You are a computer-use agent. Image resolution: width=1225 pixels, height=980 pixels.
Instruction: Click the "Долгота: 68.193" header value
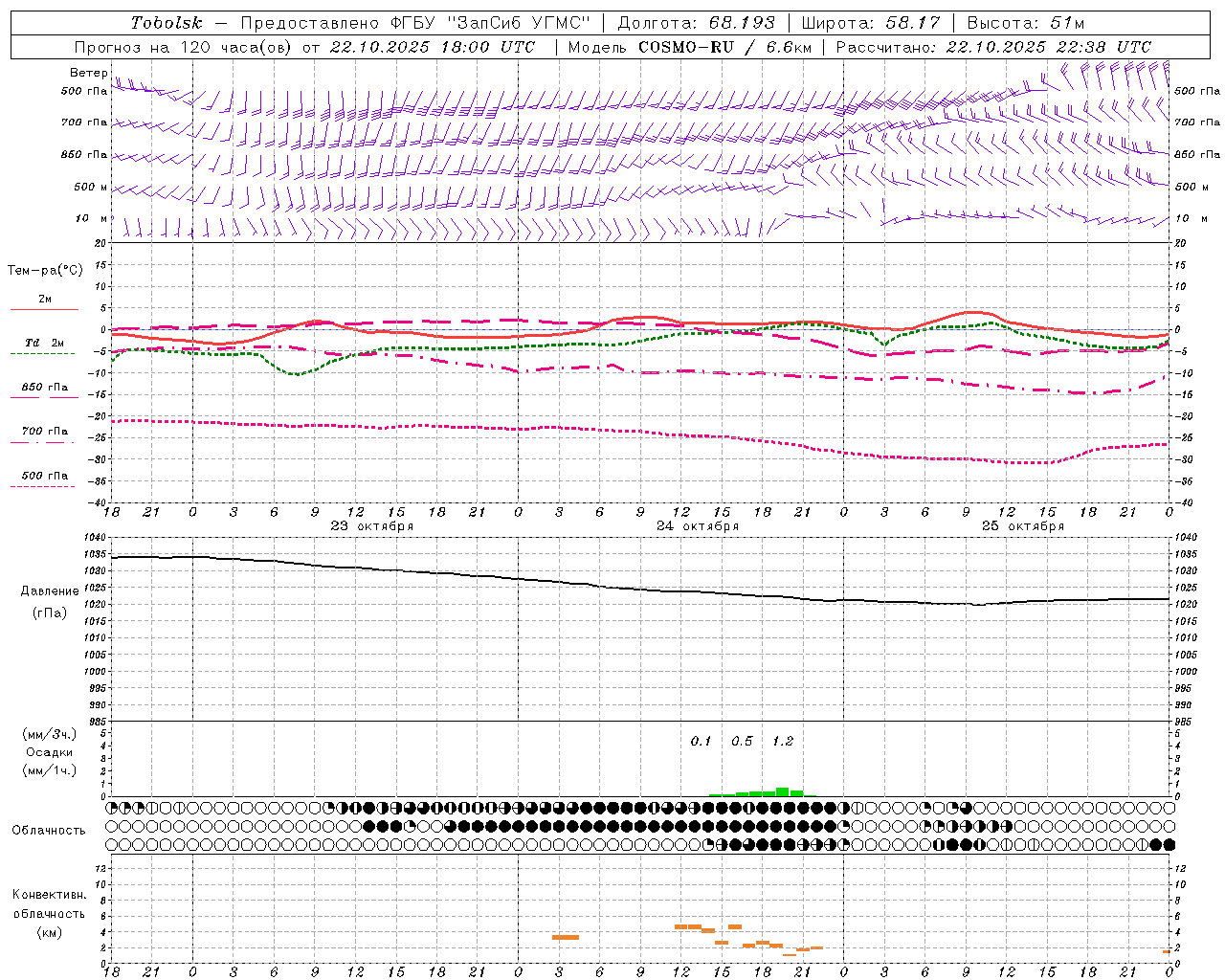click(x=696, y=23)
